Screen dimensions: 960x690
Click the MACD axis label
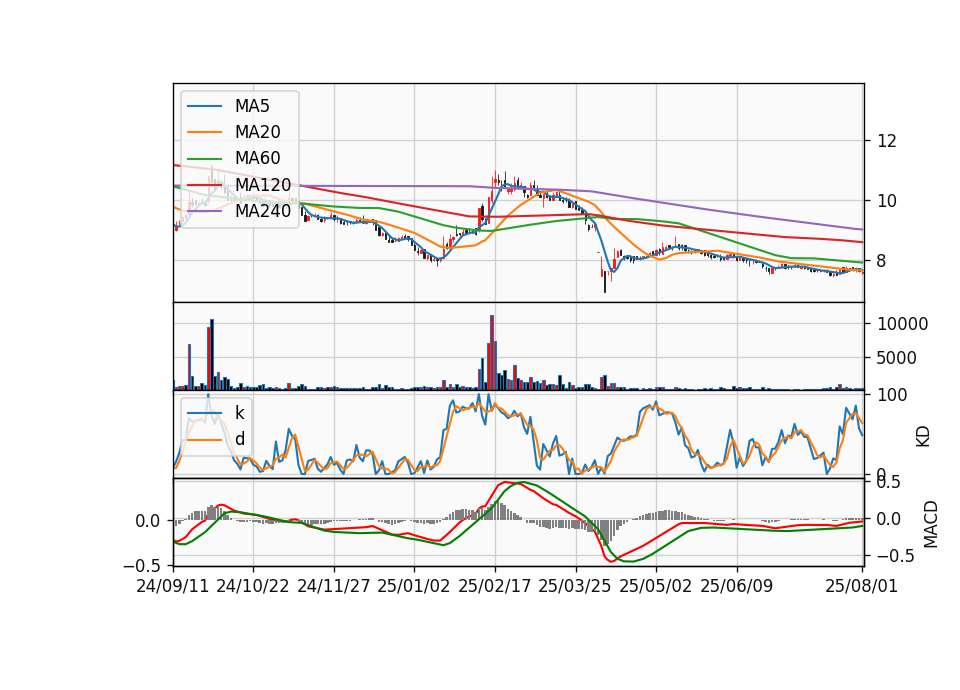point(931,524)
